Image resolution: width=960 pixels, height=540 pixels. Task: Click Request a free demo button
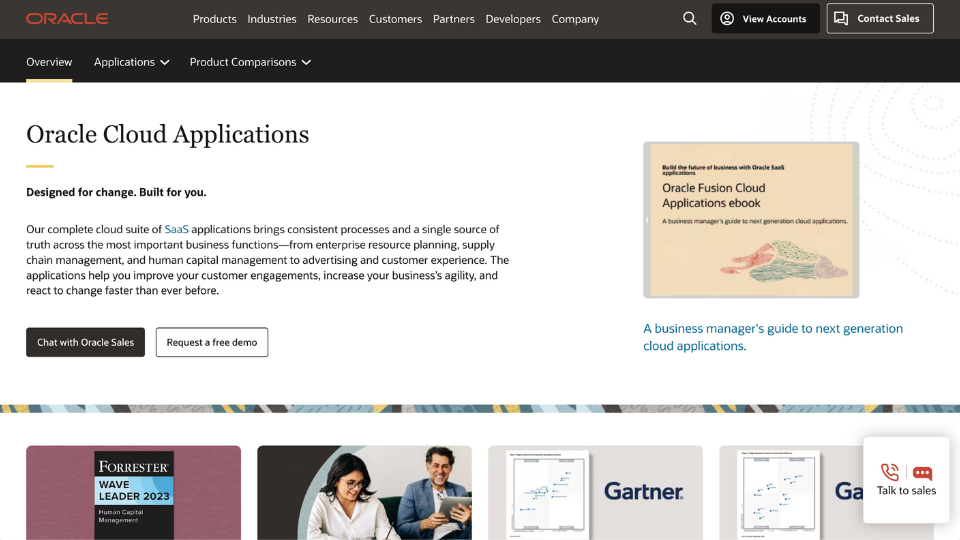tap(212, 342)
